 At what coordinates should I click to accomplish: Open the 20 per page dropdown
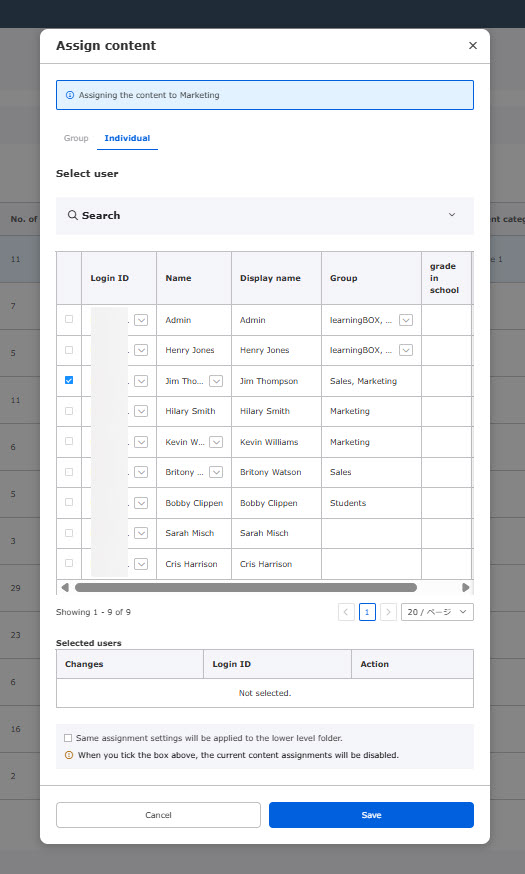click(x=438, y=612)
